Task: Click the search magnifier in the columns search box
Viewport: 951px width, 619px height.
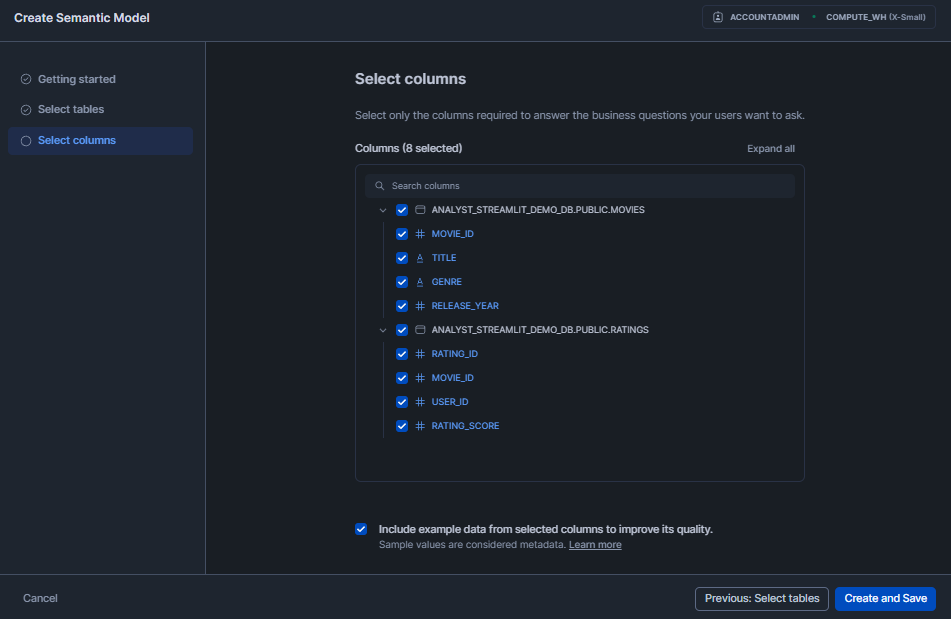Action: pos(379,185)
